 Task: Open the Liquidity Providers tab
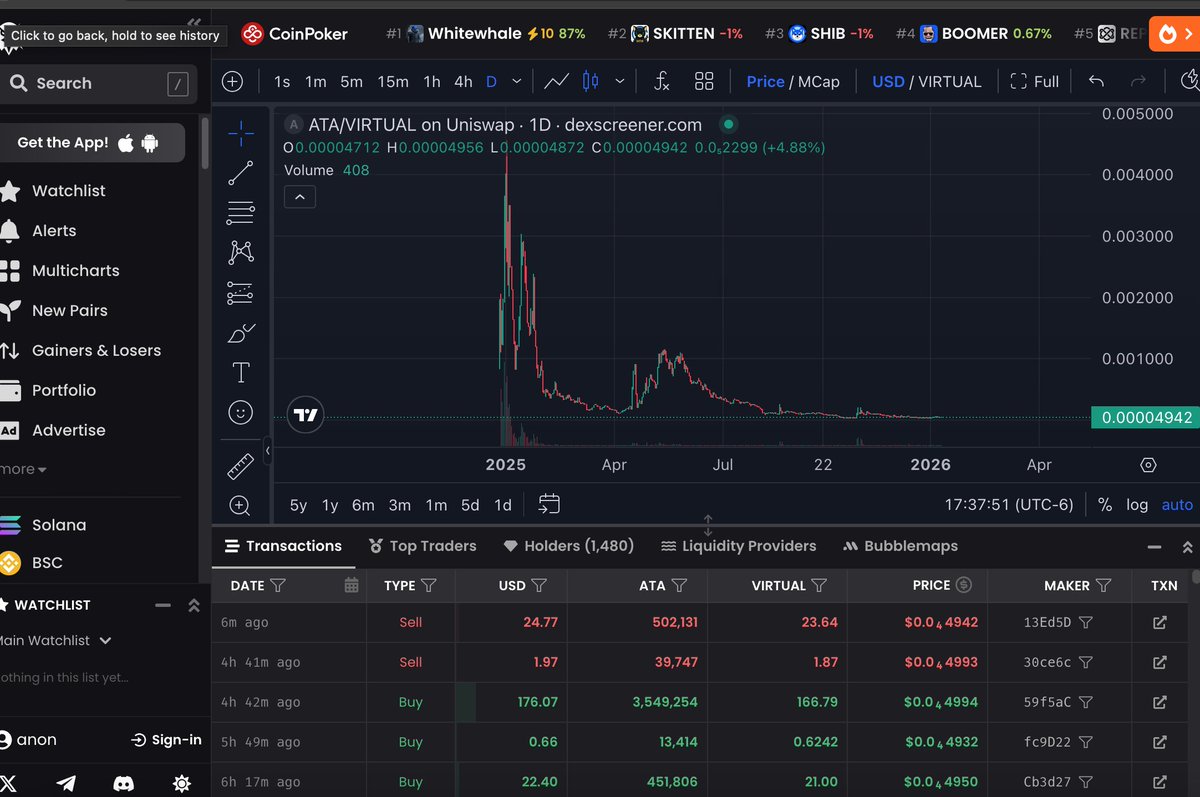click(738, 546)
